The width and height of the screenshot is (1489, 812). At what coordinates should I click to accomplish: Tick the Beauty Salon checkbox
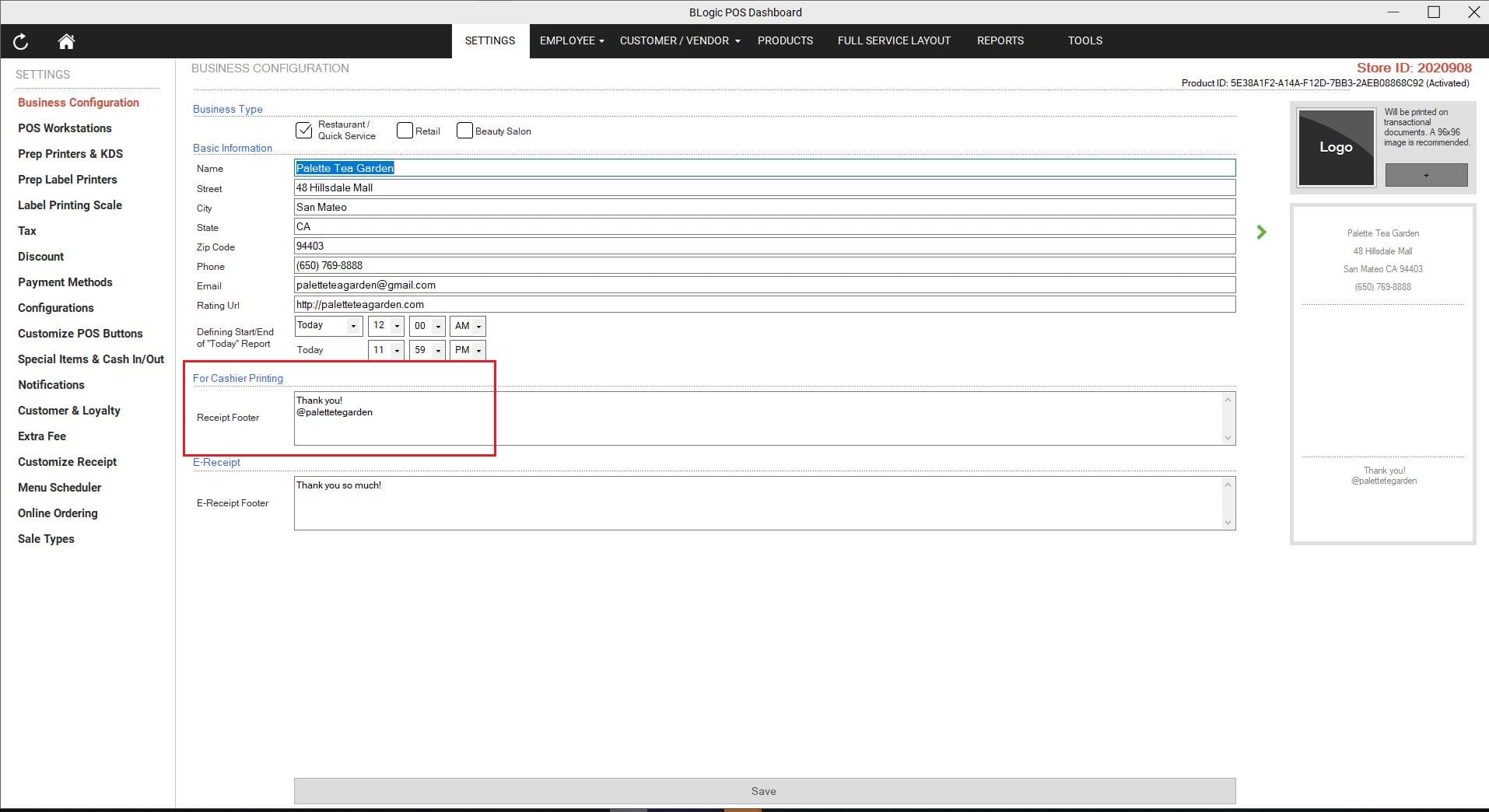tap(464, 131)
